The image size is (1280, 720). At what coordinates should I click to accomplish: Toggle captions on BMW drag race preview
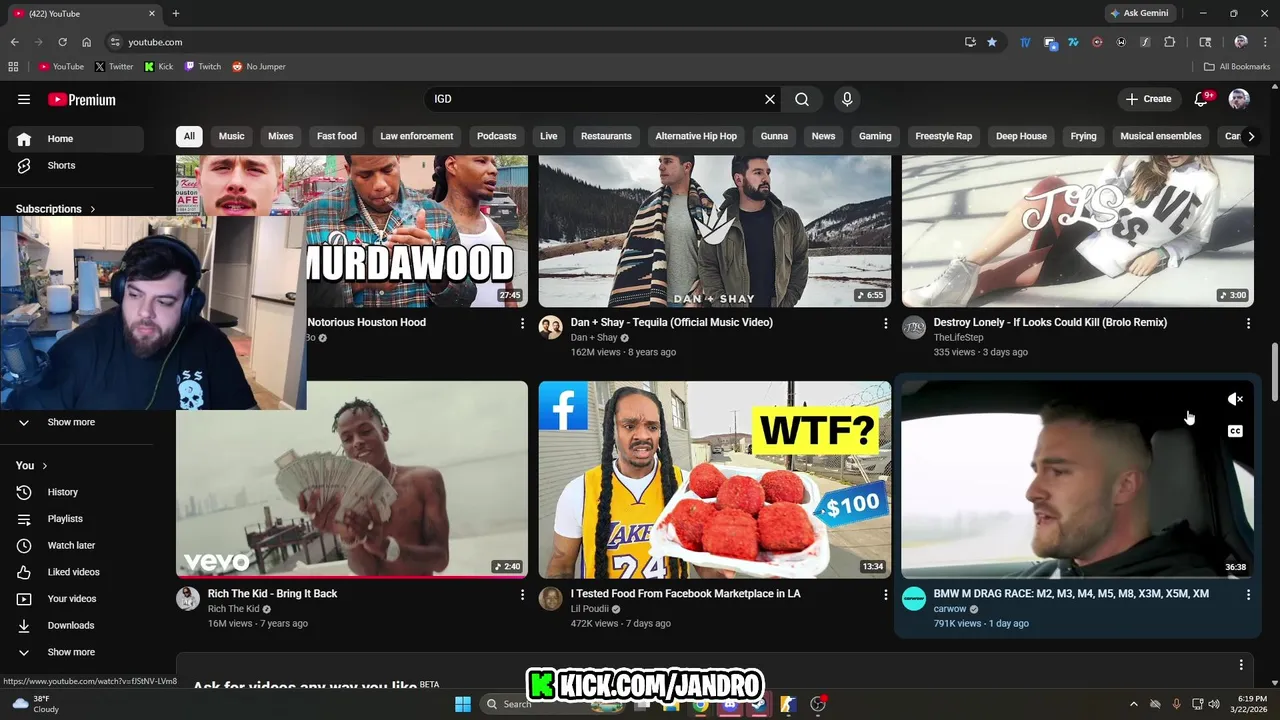click(x=1235, y=431)
